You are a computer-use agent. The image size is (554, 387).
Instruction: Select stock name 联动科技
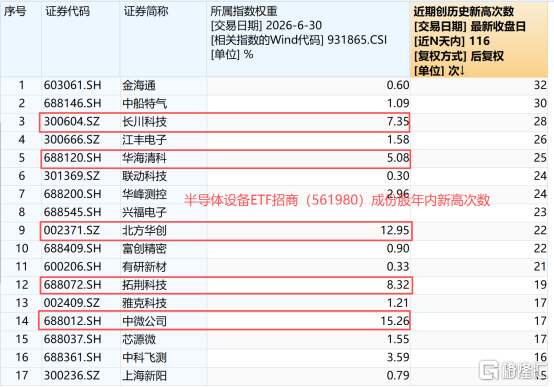(x=145, y=176)
